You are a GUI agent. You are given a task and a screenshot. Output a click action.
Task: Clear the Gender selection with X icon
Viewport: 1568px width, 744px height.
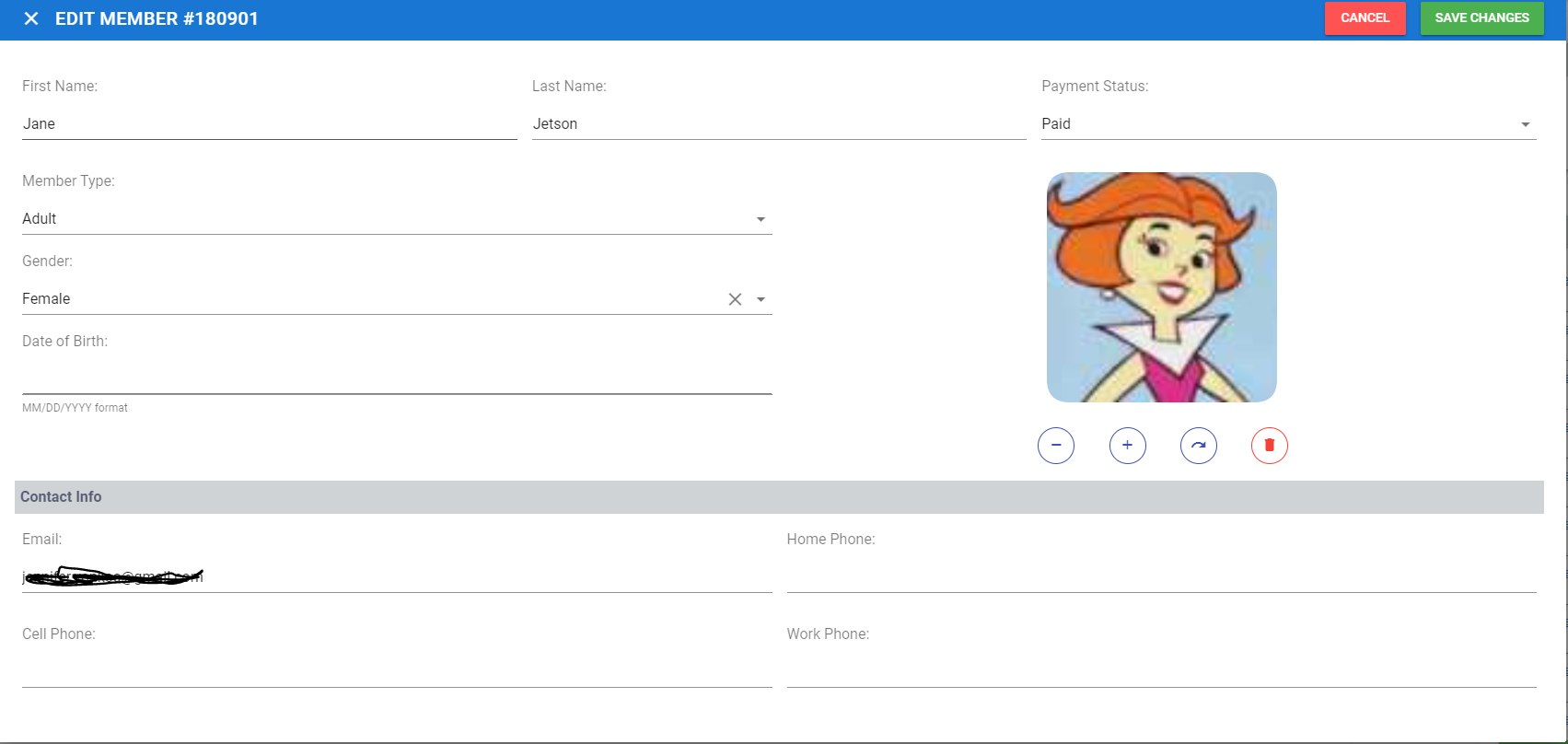[x=735, y=299]
